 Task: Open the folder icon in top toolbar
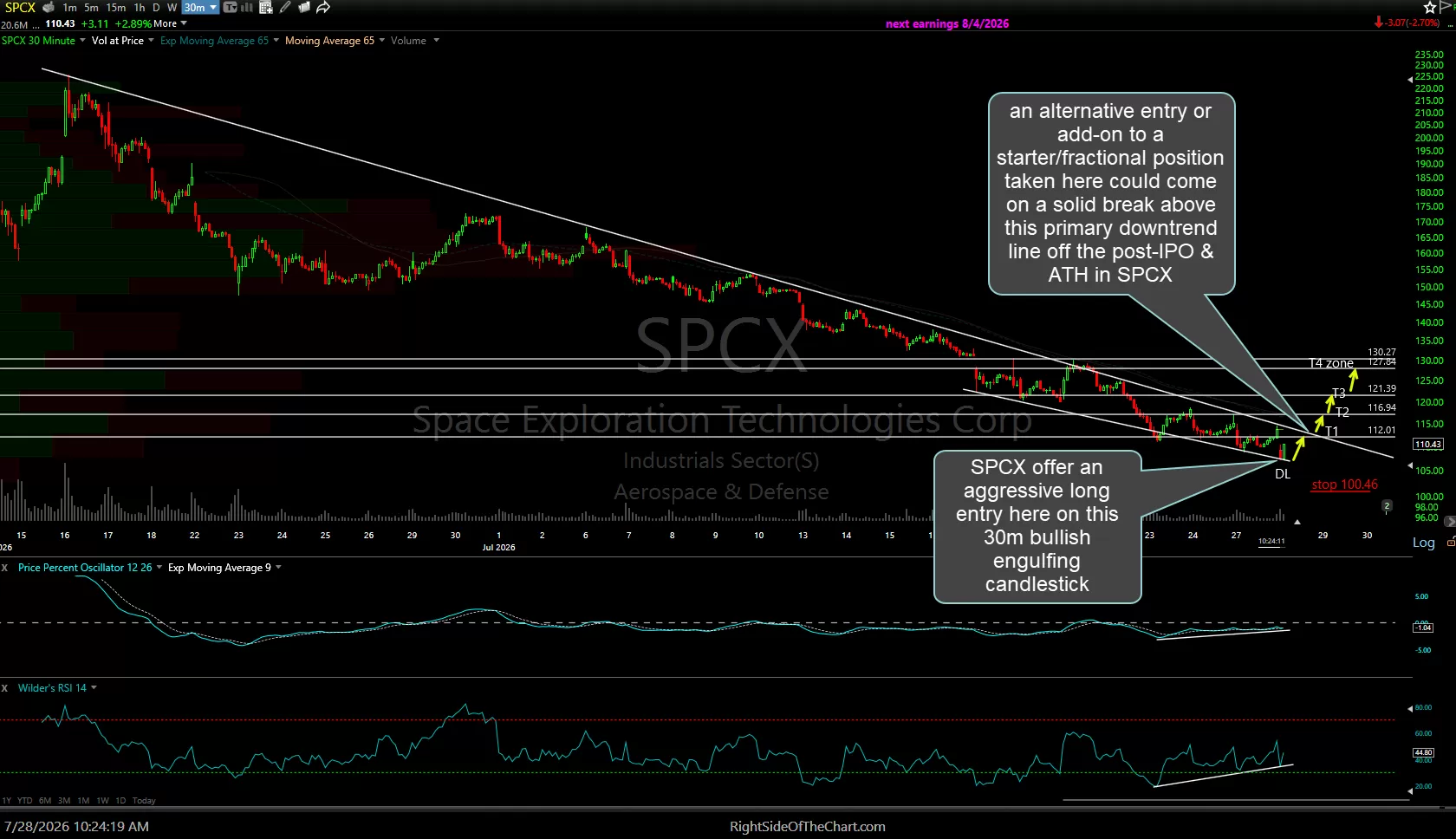304,8
